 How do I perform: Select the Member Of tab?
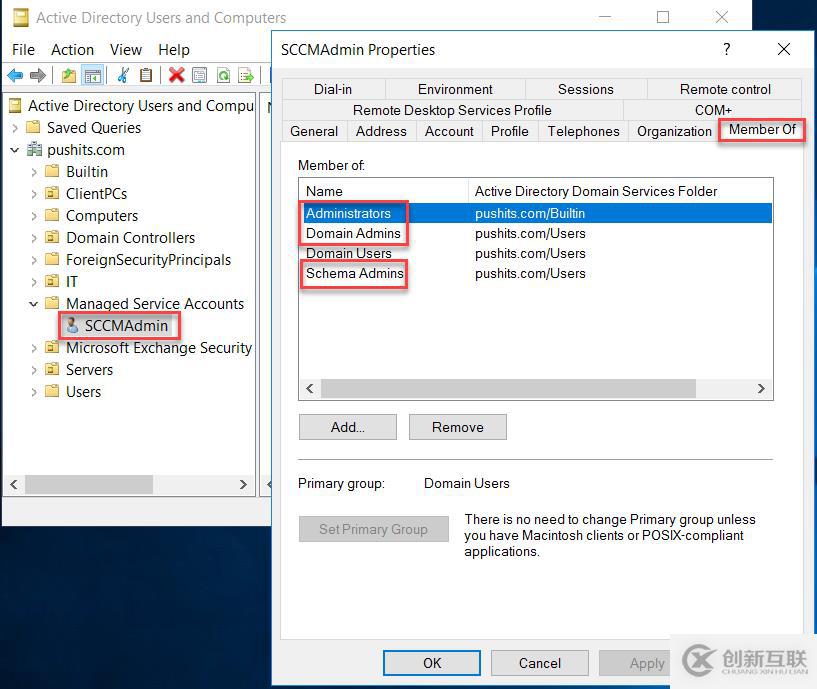762,130
